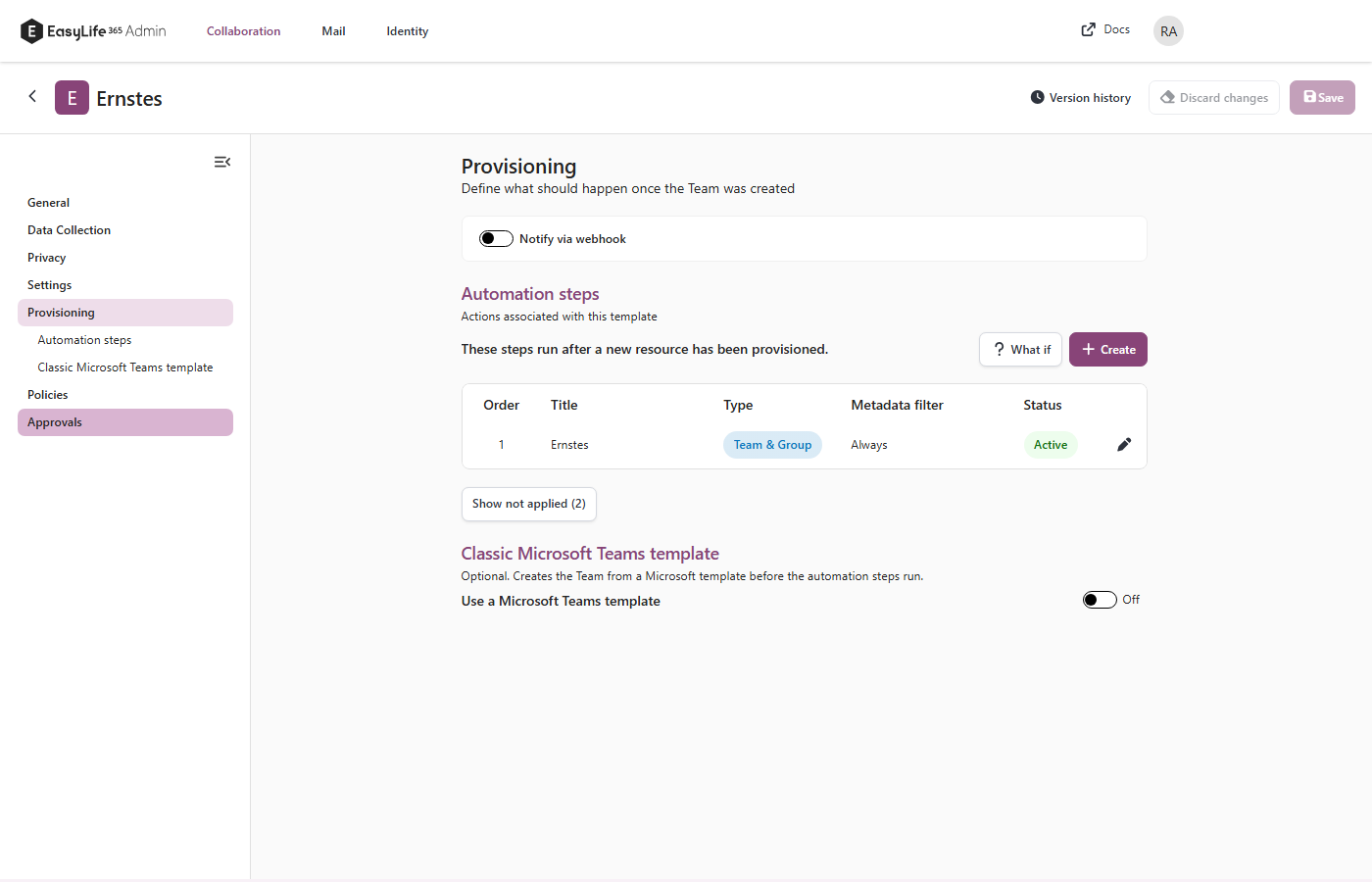Screen dimensions: 1372x882
Task: Click the Ernstes title cell in table
Action: click(569, 445)
